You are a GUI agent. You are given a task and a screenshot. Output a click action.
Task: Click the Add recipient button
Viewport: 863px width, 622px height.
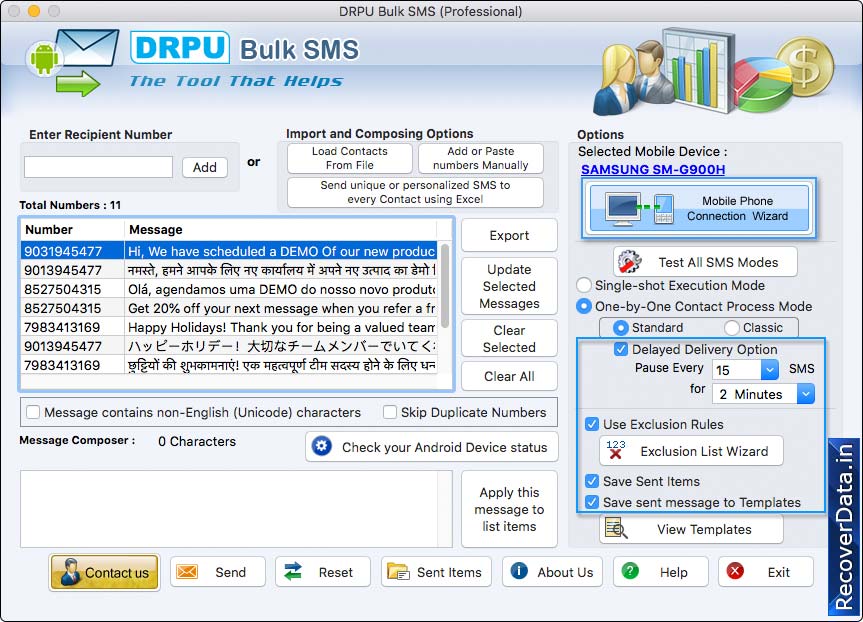(205, 167)
